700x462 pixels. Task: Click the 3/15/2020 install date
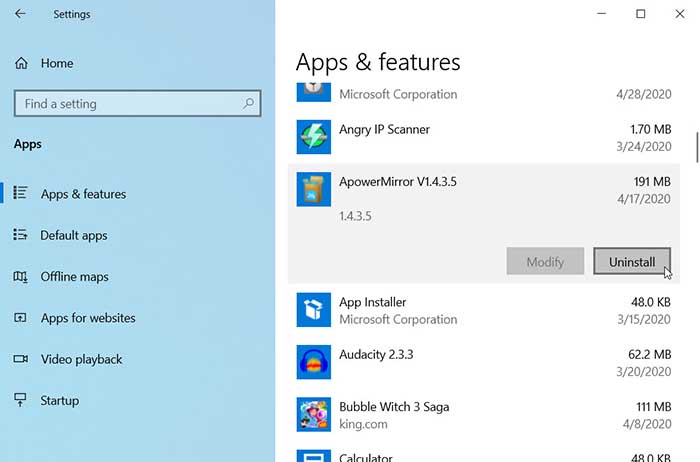point(644,319)
